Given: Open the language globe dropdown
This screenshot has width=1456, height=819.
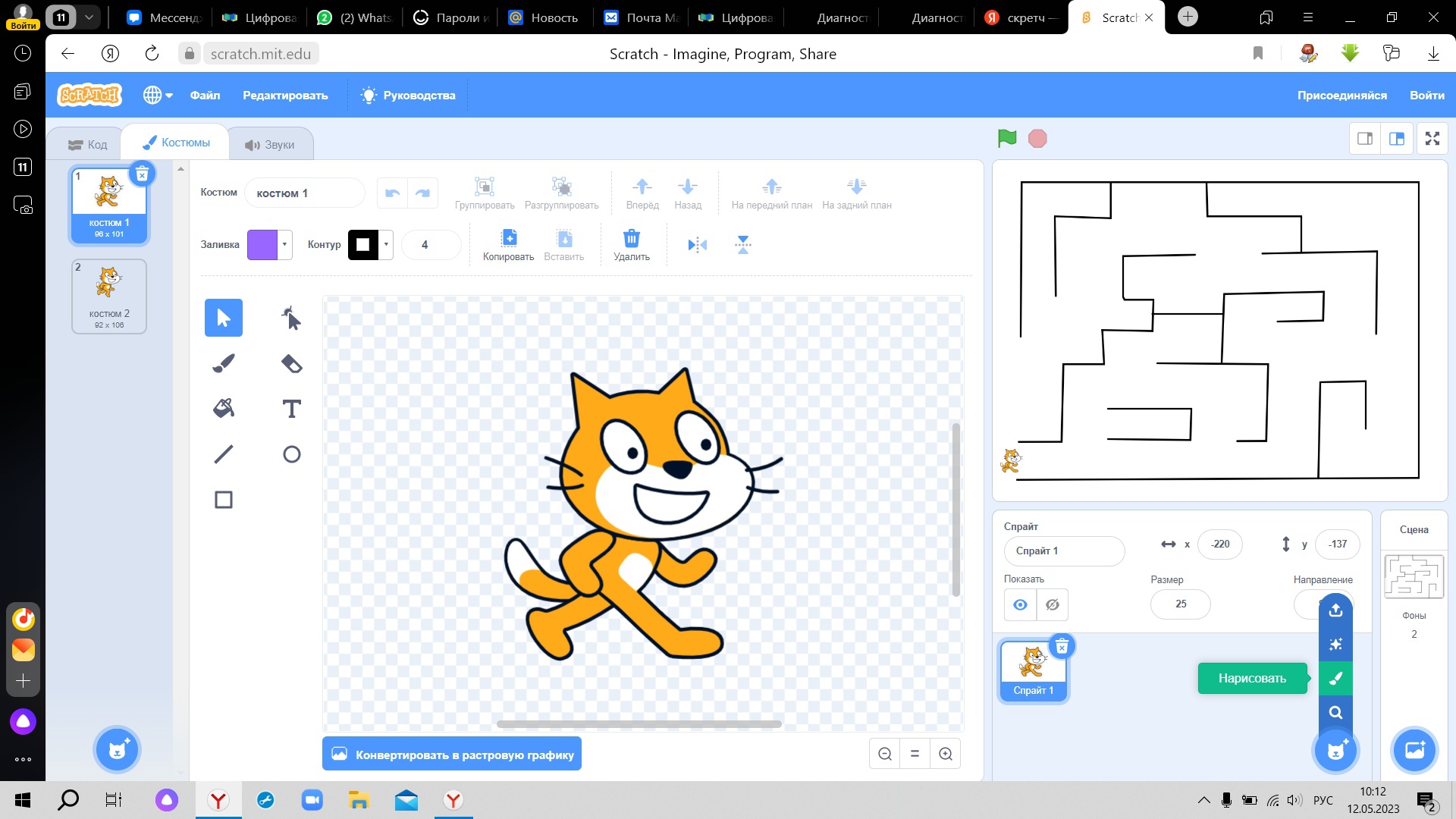Looking at the screenshot, I should coord(158,96).
